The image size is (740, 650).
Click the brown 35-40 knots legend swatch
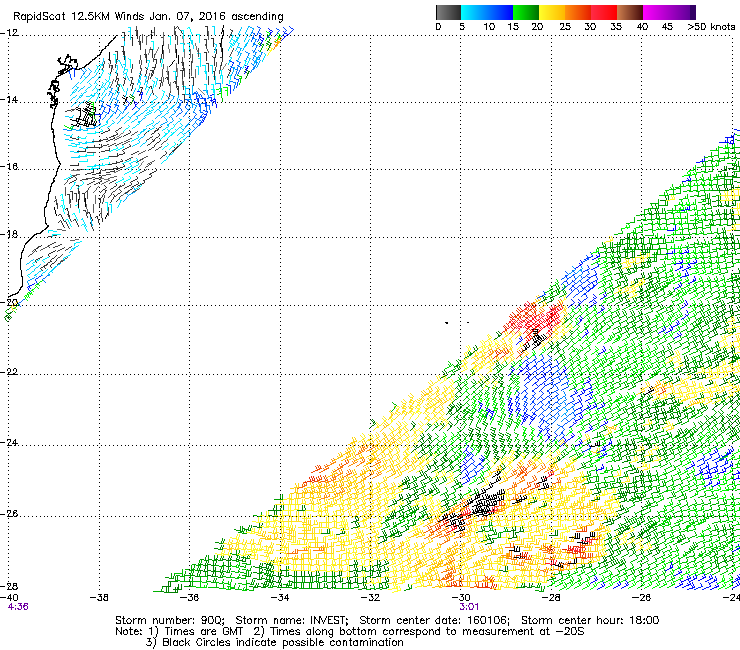pyautogui.click(x=630, y=12)
